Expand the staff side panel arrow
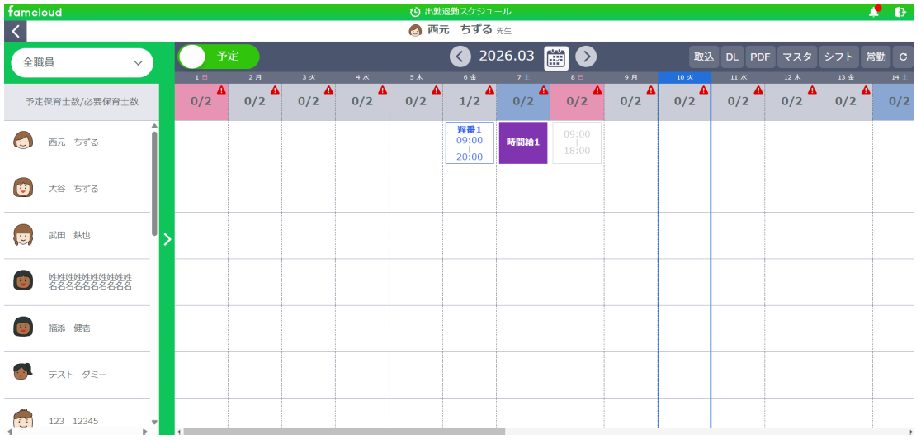This screenshot has width=918, height=441. point(167,239)
